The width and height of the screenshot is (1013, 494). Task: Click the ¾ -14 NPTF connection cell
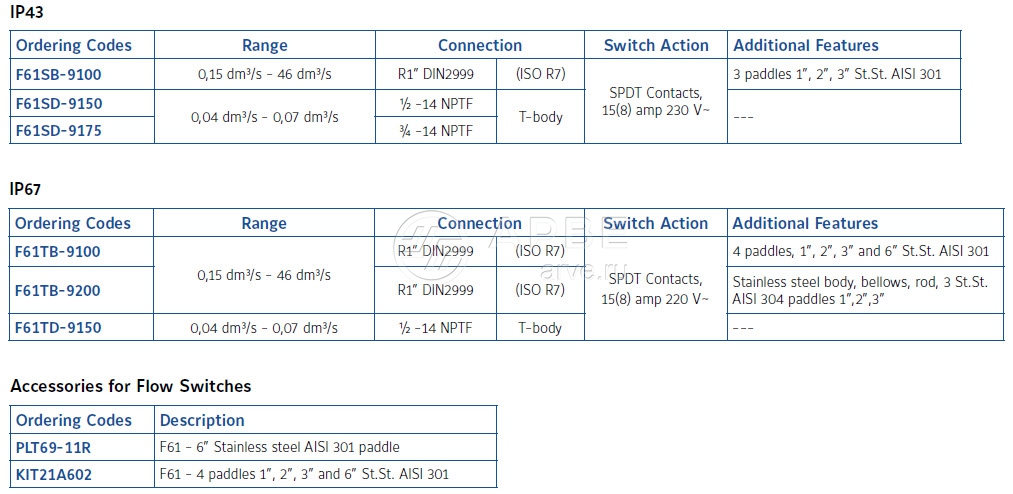click(x=436, y=130)
